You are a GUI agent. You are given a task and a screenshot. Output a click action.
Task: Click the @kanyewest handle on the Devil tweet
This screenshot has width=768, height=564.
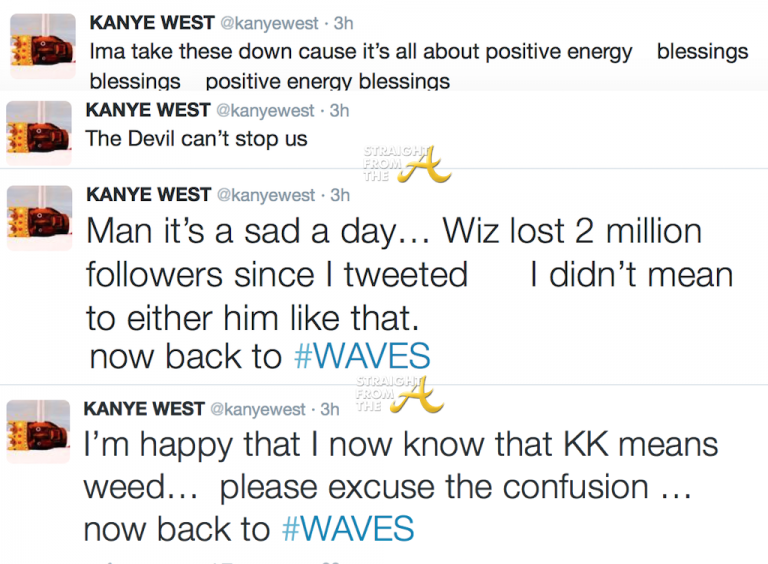coord(265,111)
